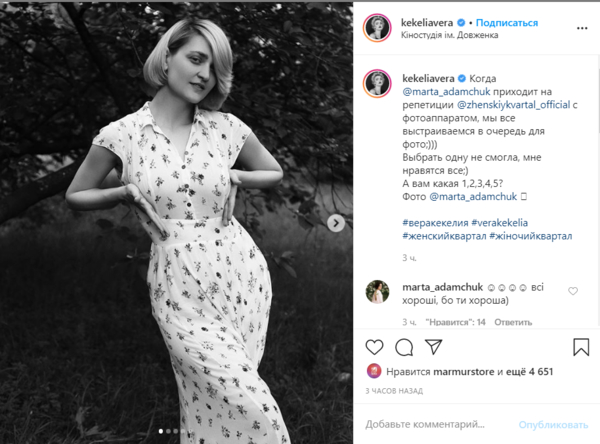View likes count on marta_adamchuk comment
The width and height of the screenshot is (600, 444).
455,322
